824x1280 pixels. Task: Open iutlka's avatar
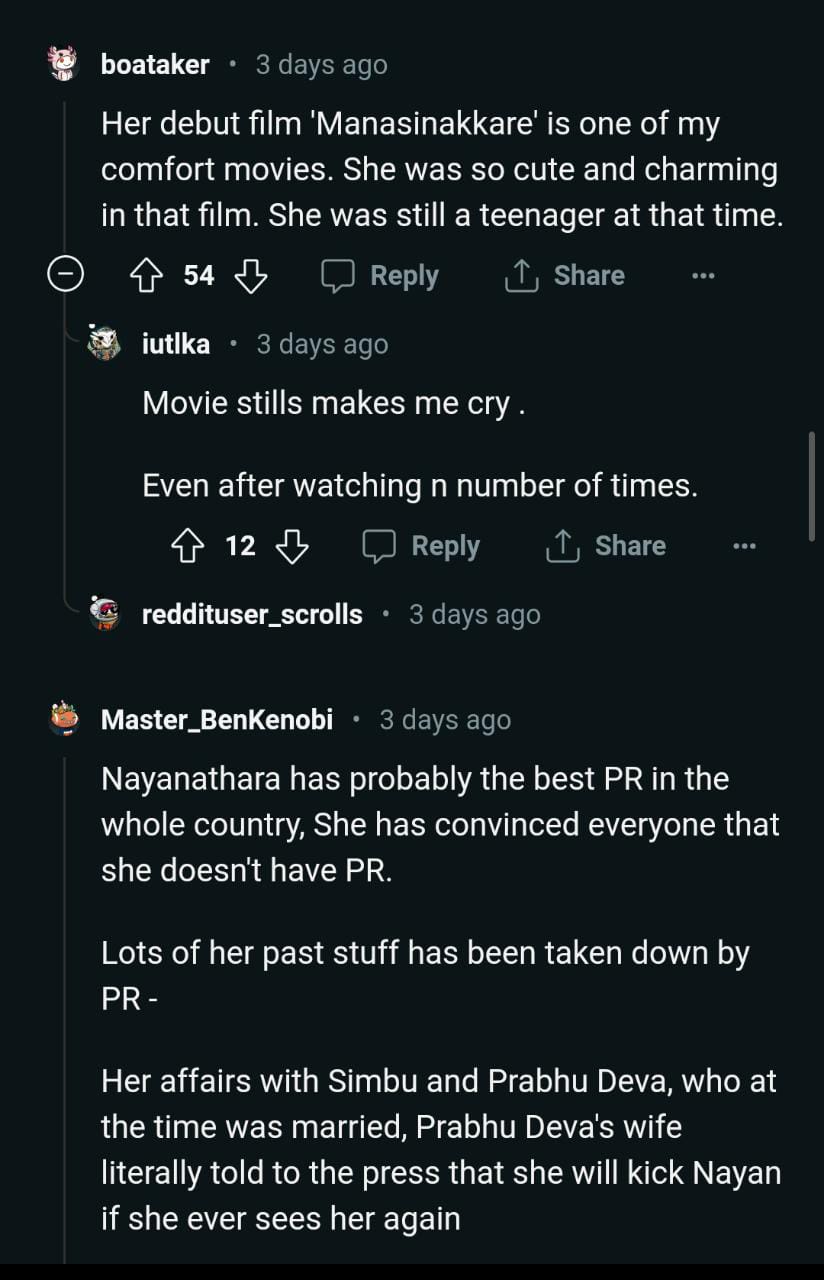pyautogui.click(x=104, y=344)
